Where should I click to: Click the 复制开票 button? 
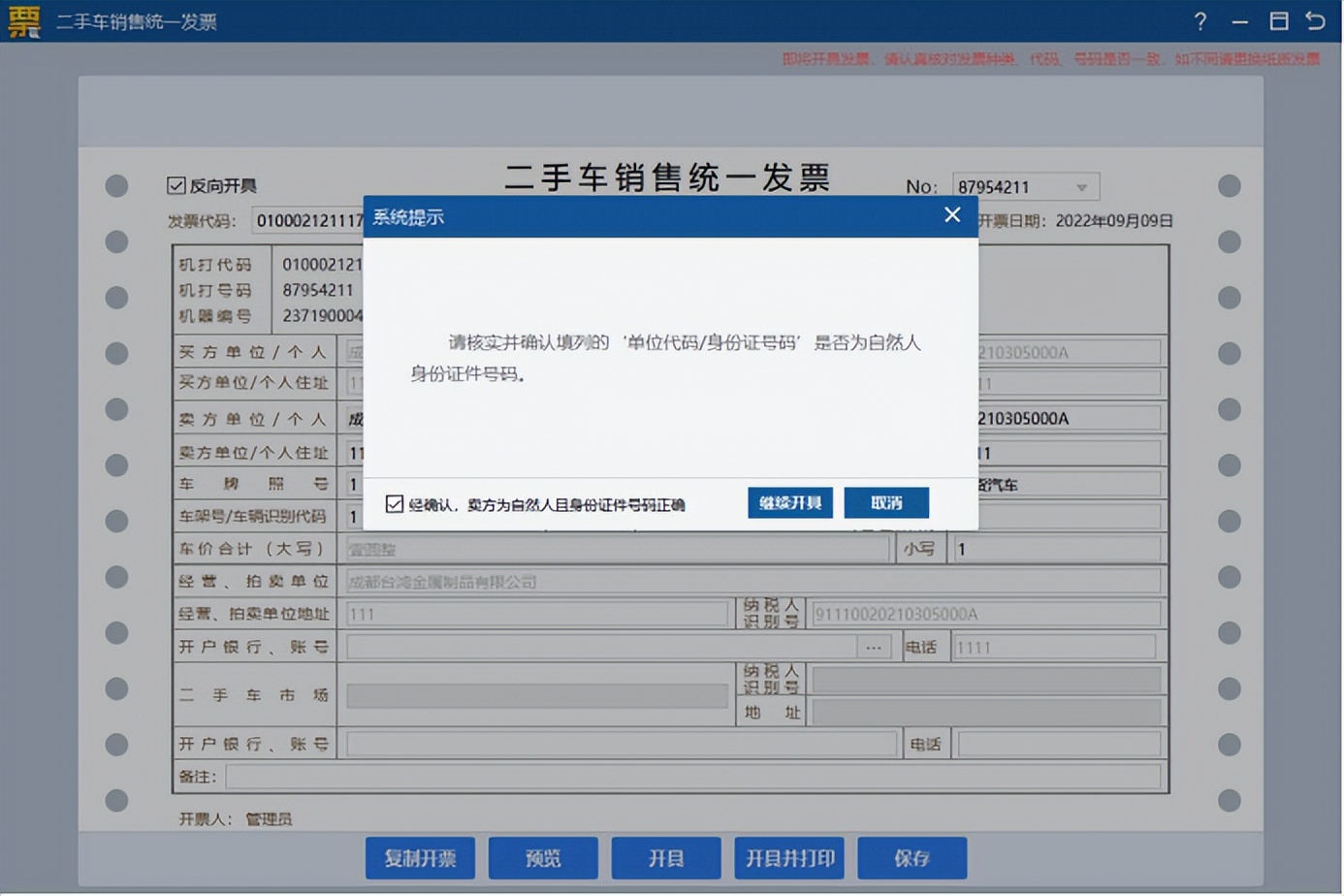(420, 857)
